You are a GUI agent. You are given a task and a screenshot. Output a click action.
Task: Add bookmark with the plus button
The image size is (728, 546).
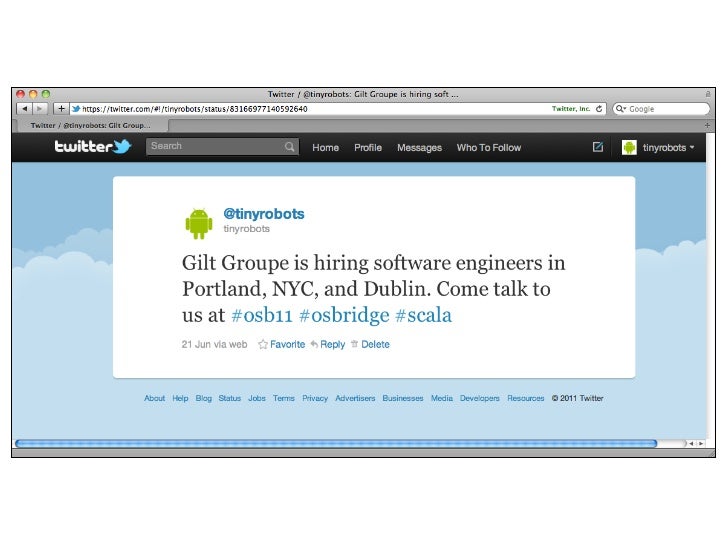(61, 109)
